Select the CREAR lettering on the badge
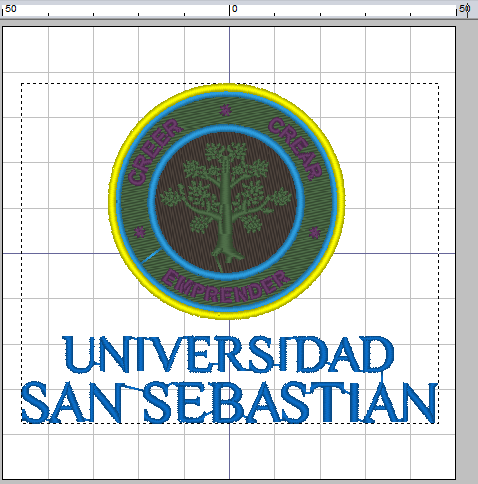 [296, 149]
